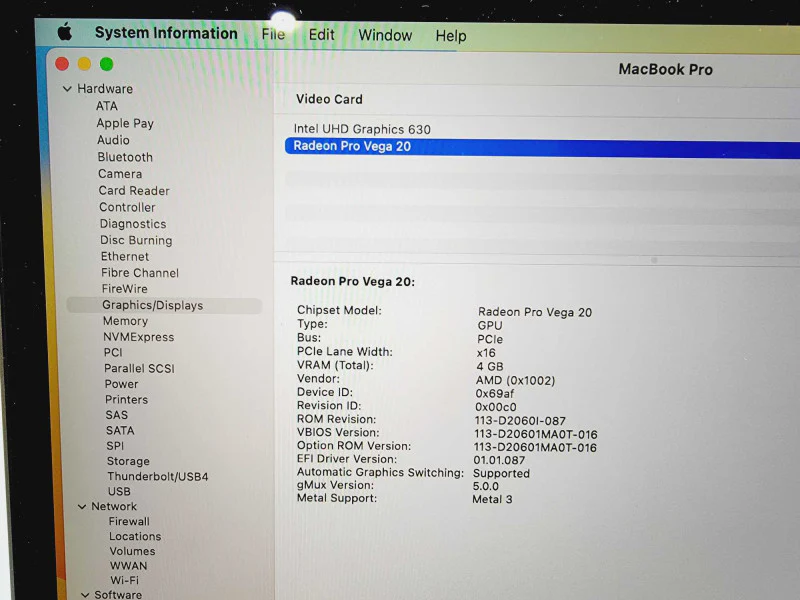Select SAS in the sidebar
Image resolution: width=800 pixels, height=600 pixels.
pos(116,415)
